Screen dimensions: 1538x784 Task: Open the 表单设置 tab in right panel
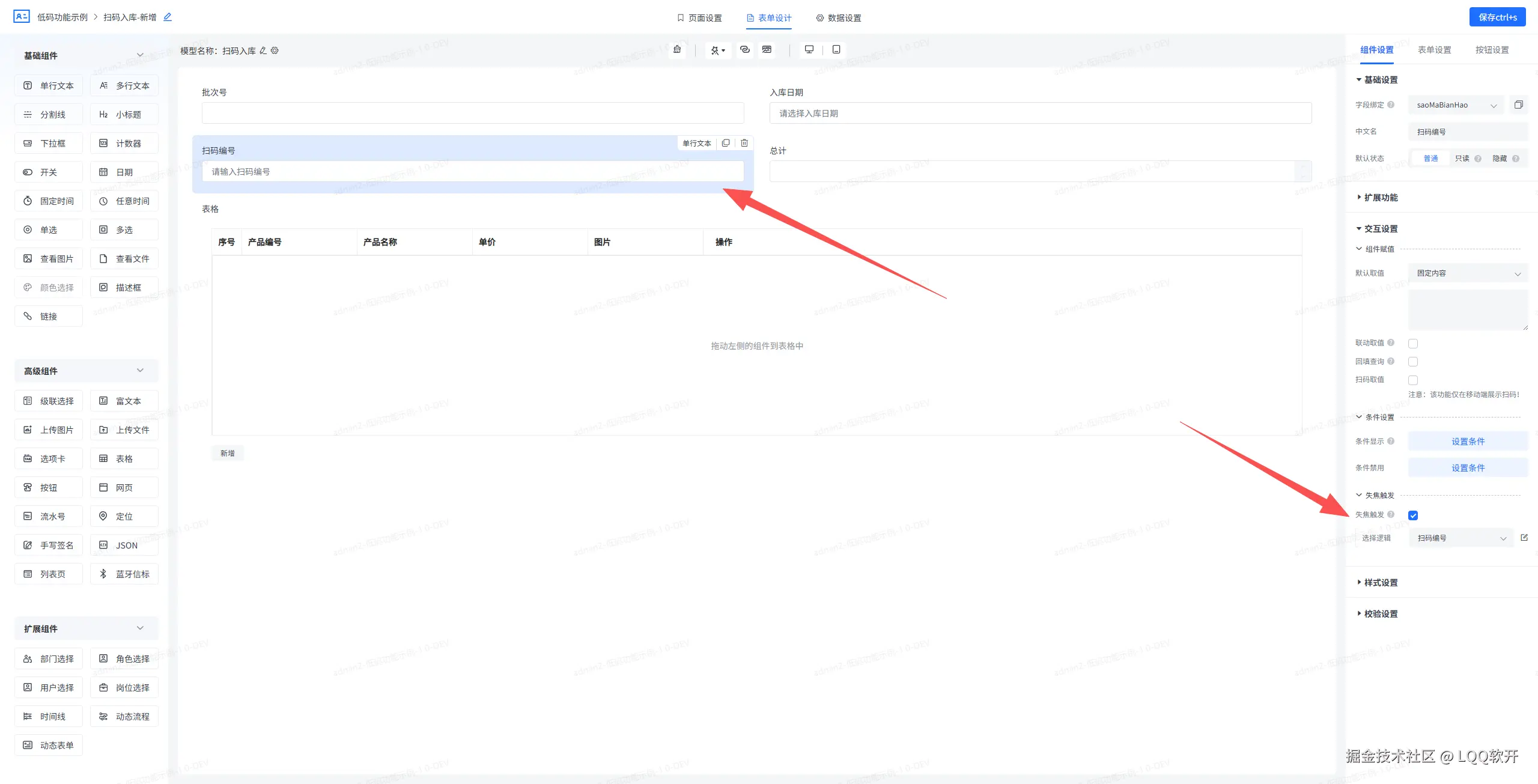1434,50
